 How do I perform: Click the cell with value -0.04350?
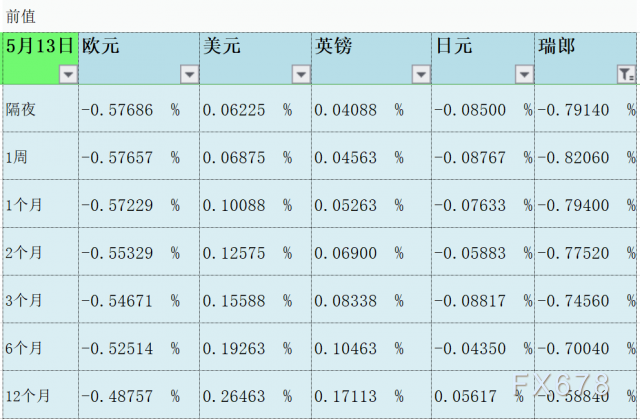pos(483,347)
